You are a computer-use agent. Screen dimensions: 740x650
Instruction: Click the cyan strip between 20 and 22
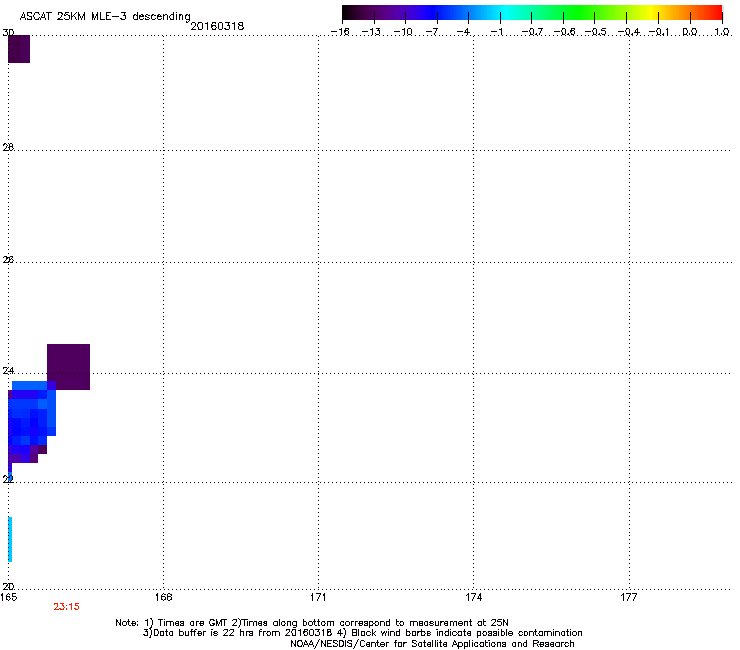[x=10, y=539]
